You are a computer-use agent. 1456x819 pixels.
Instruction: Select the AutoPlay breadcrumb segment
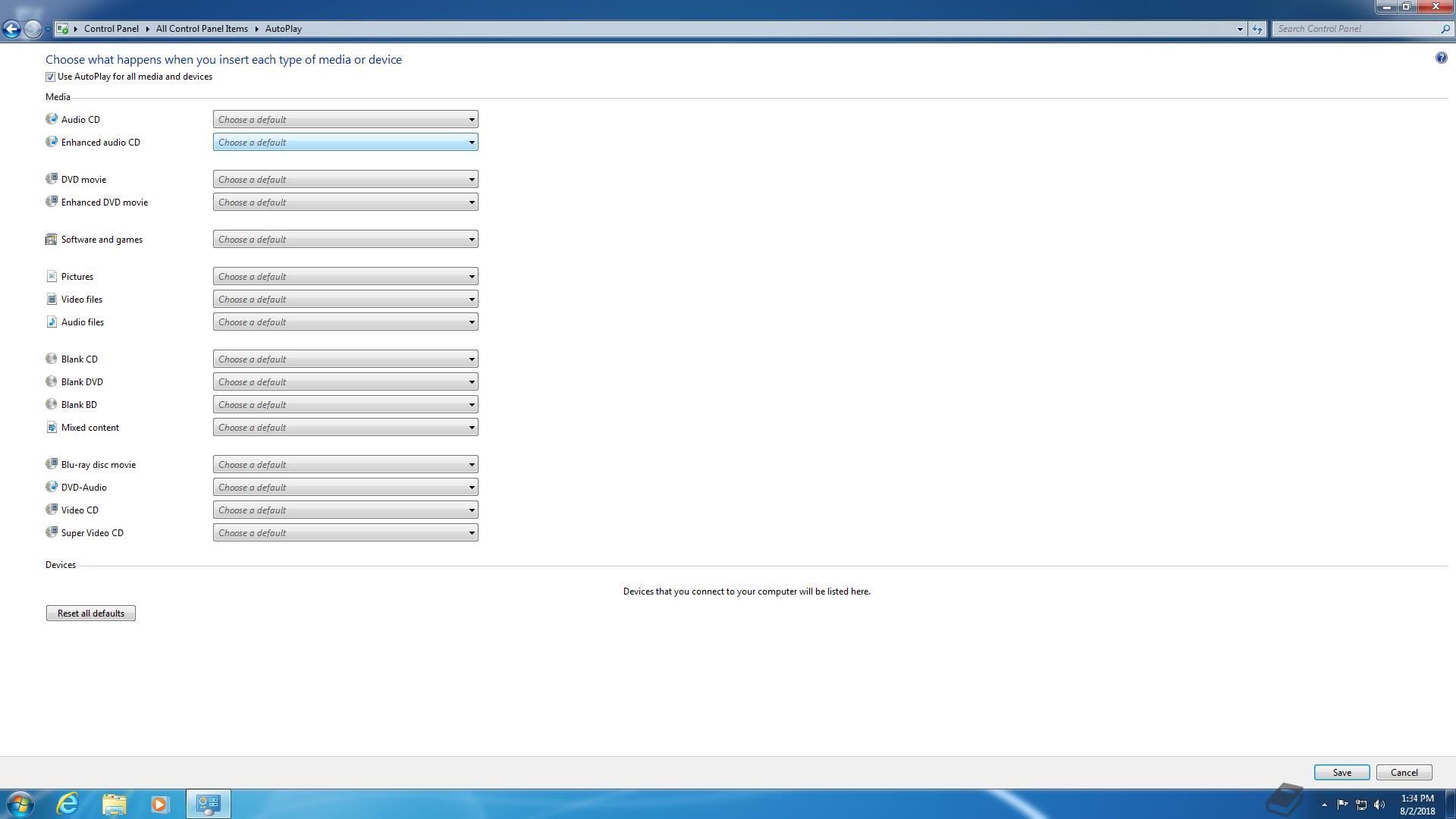tap(284, 29)
